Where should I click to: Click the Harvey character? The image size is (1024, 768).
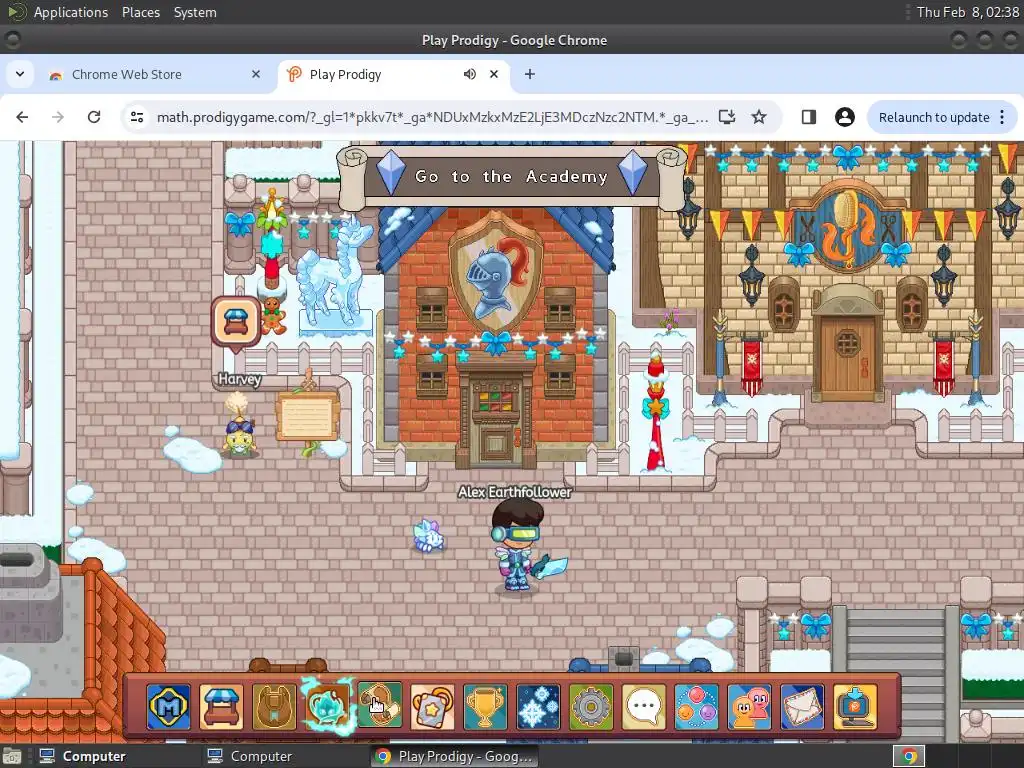[239, 426]
